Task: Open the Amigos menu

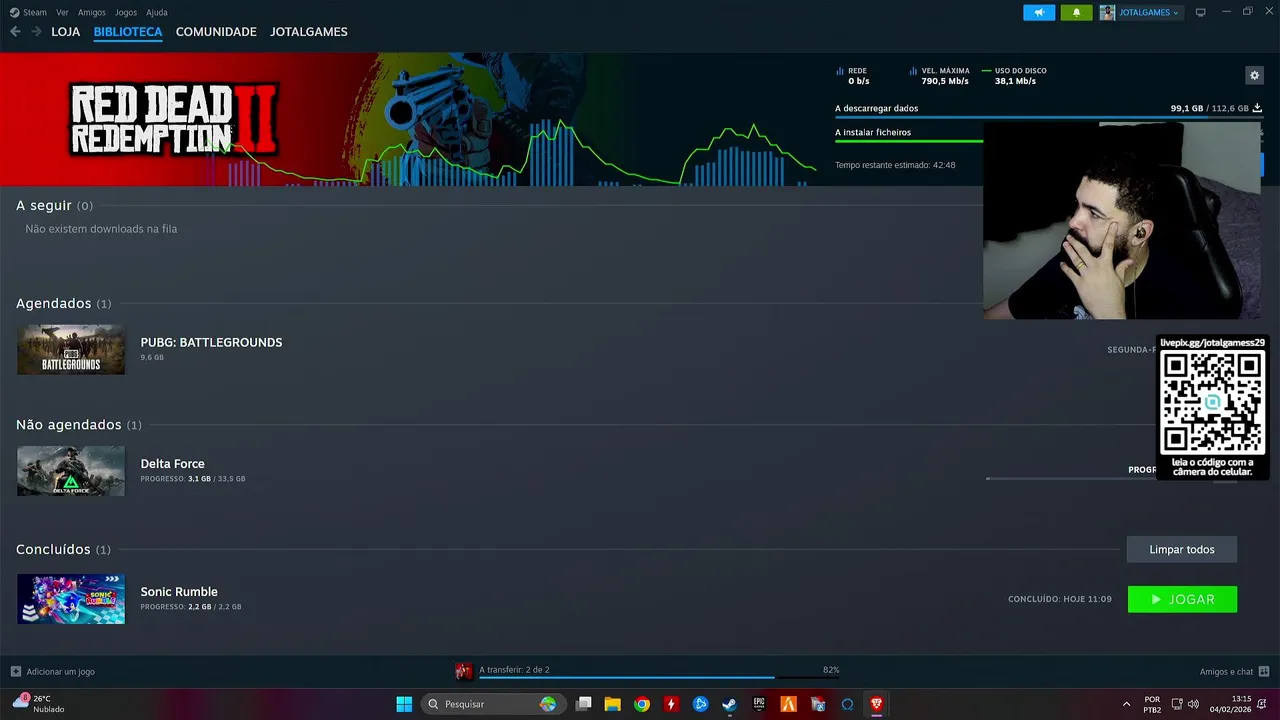Action: coord(92,12)
